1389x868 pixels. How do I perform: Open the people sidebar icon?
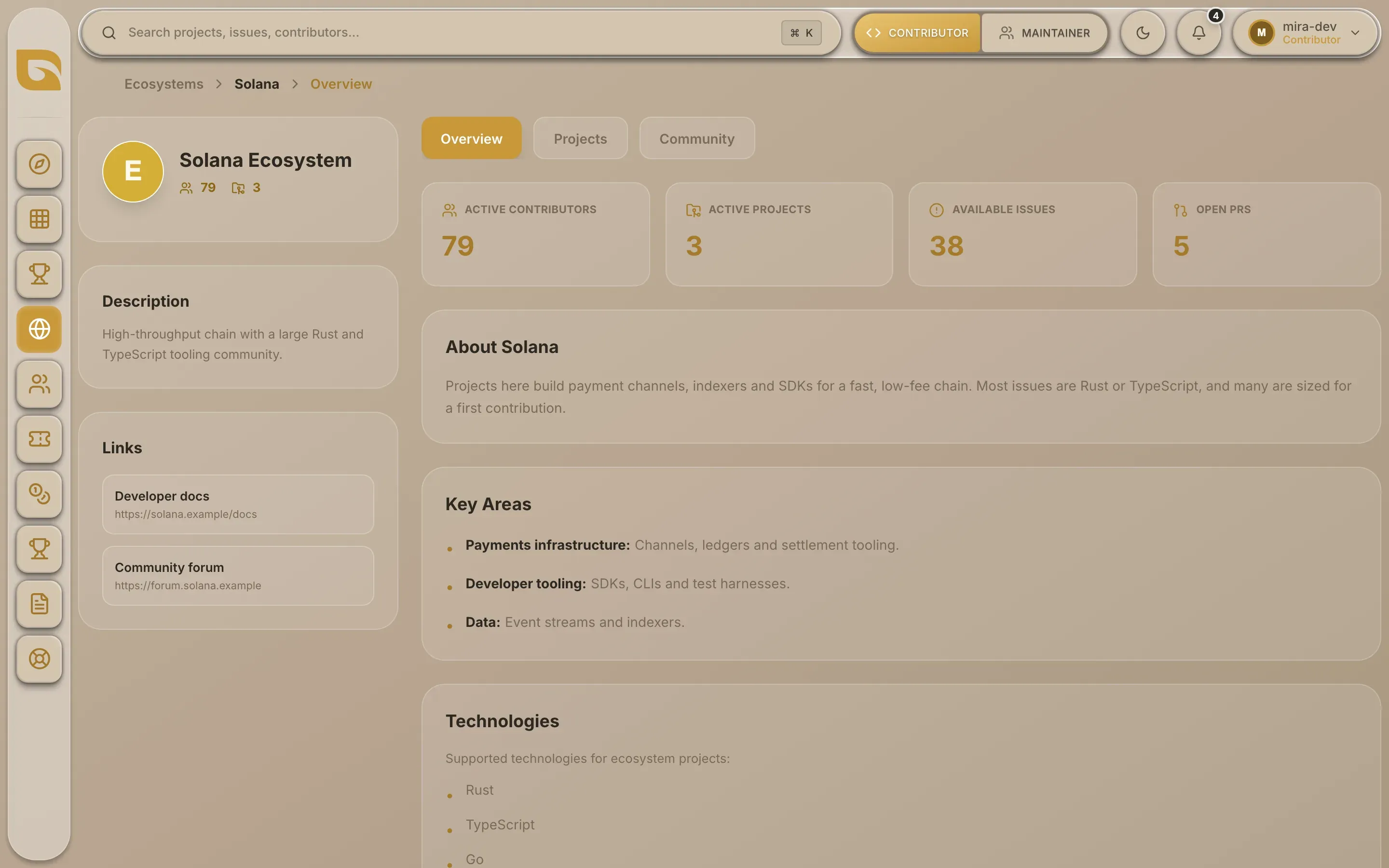coord(39,384)
